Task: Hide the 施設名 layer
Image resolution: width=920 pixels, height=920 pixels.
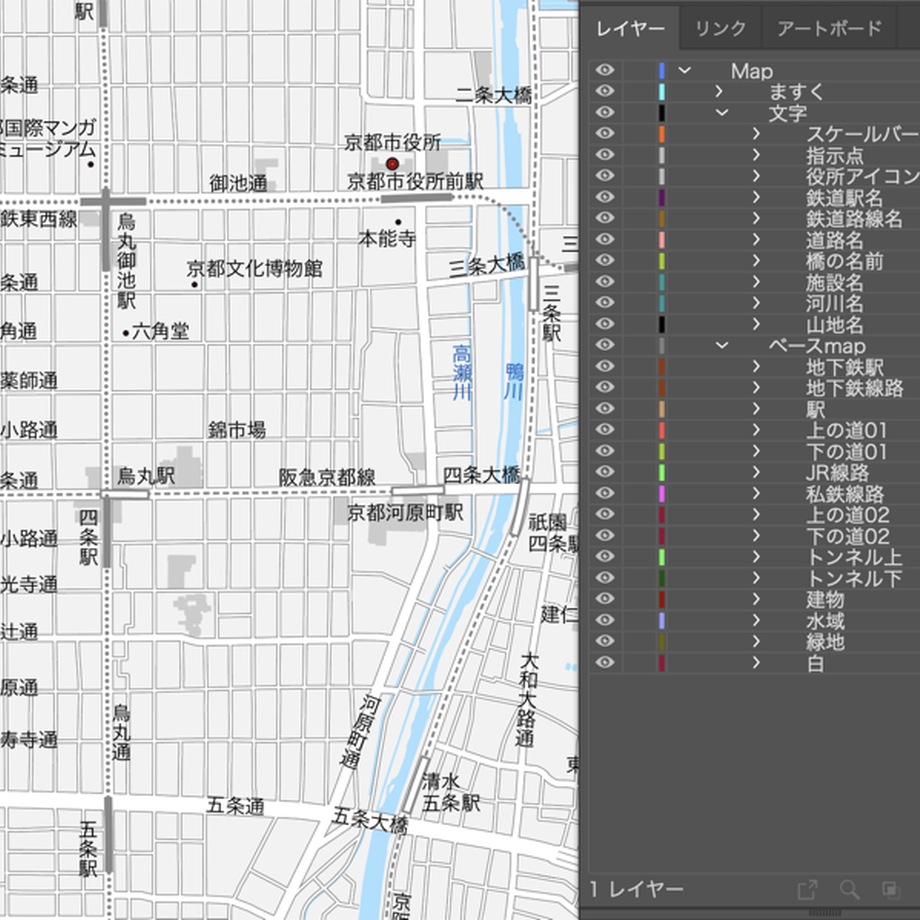Action: tap(605, 281)
